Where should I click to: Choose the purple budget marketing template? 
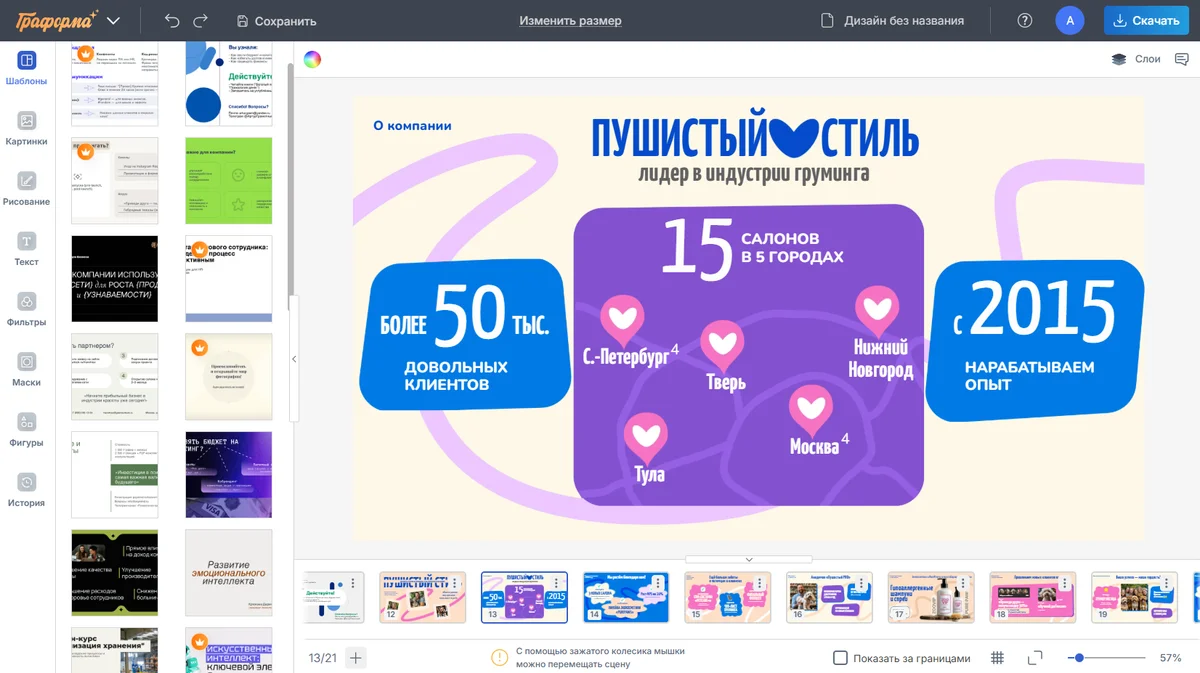(229, 474)
